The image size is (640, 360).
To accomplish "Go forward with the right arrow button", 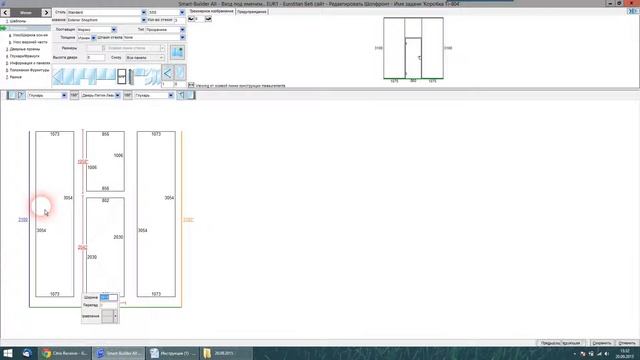I will [46, 13].
